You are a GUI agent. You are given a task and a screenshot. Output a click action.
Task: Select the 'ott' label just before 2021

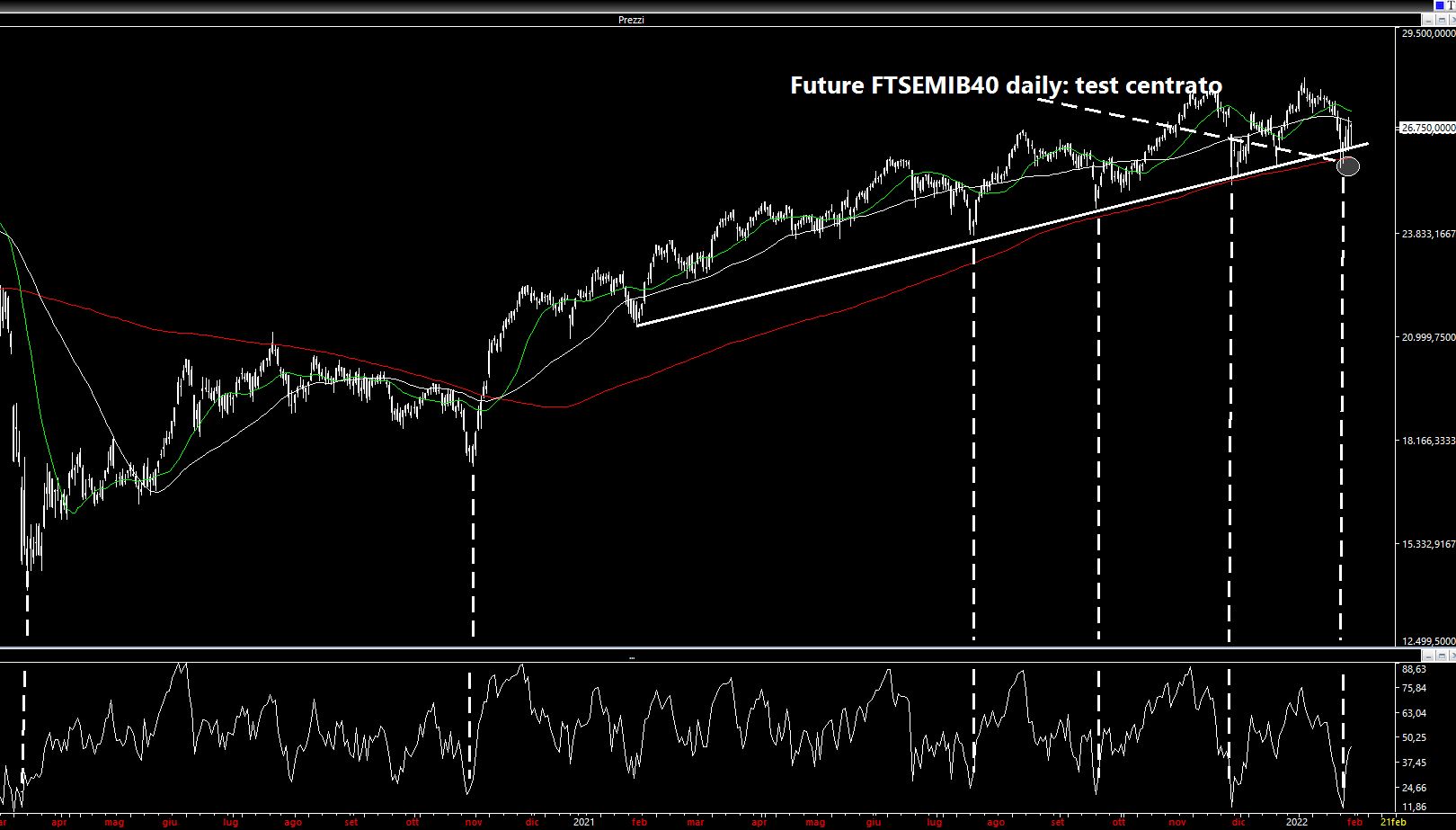413,822
